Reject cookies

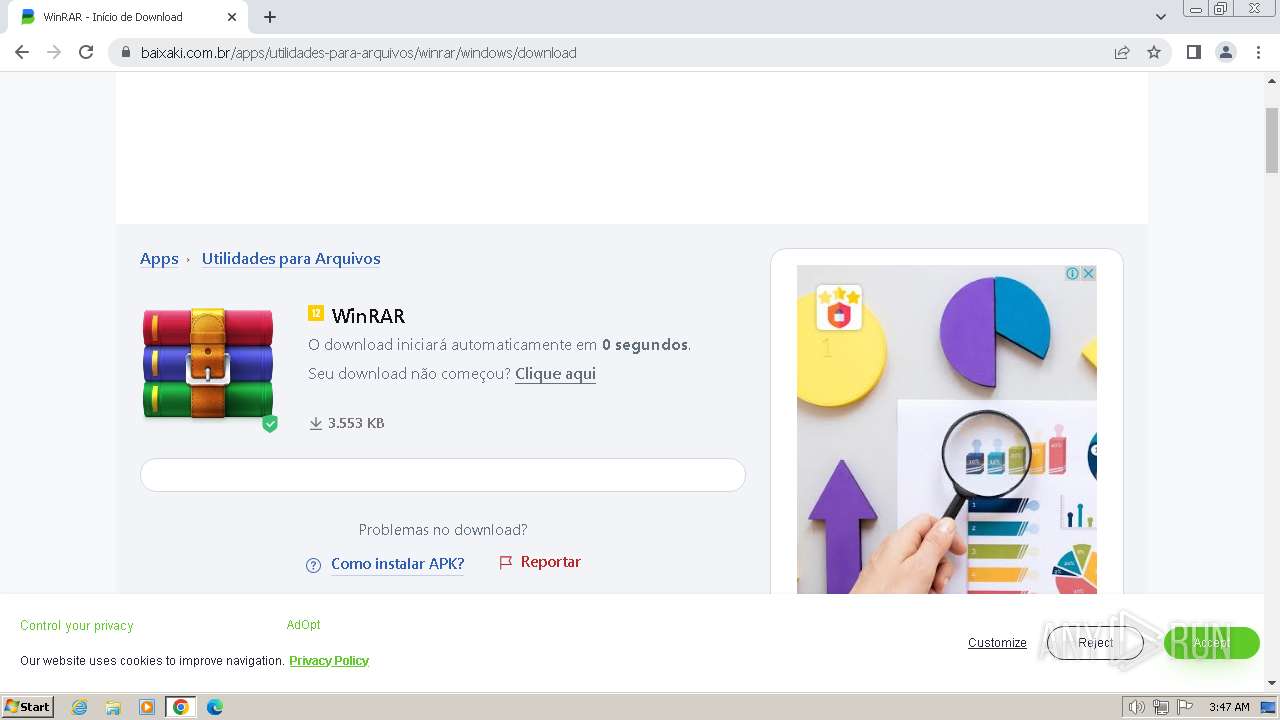[x=1095, y=643]
